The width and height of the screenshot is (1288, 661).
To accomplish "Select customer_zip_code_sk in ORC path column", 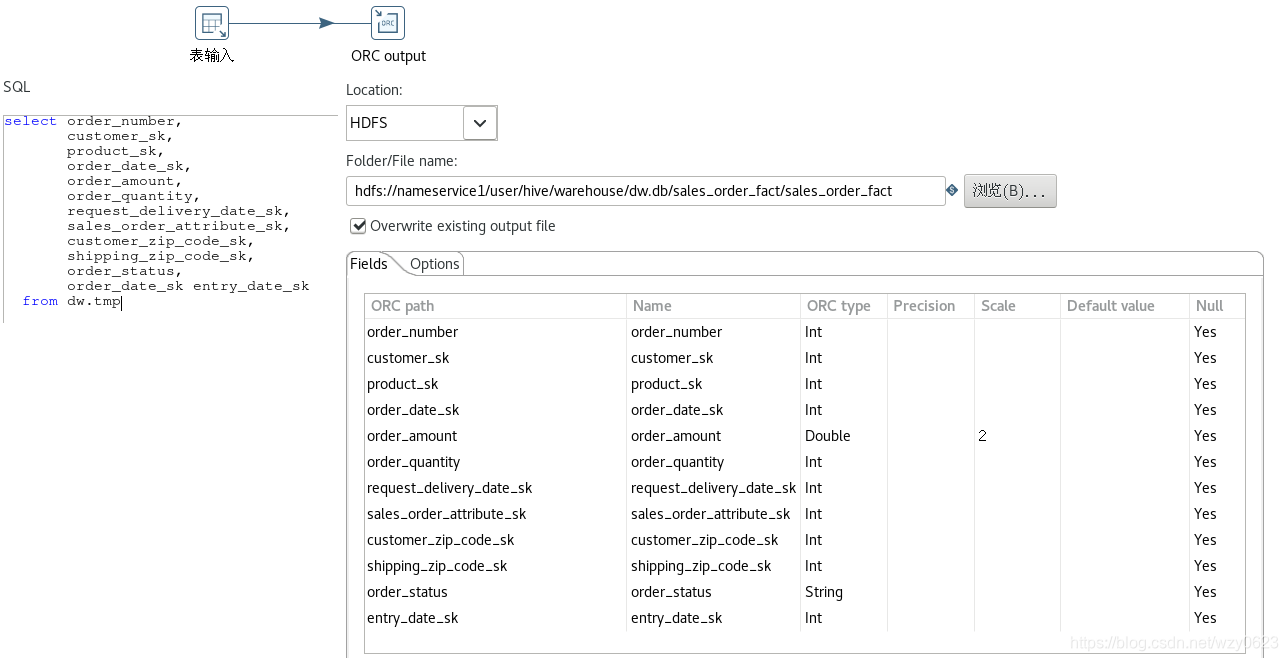I will (440, 540).
